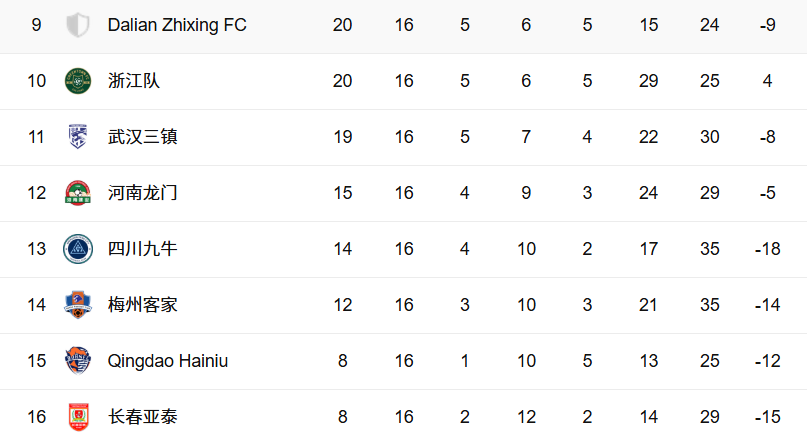Click the 四川九牛 round blue badge

pos(78,249)
